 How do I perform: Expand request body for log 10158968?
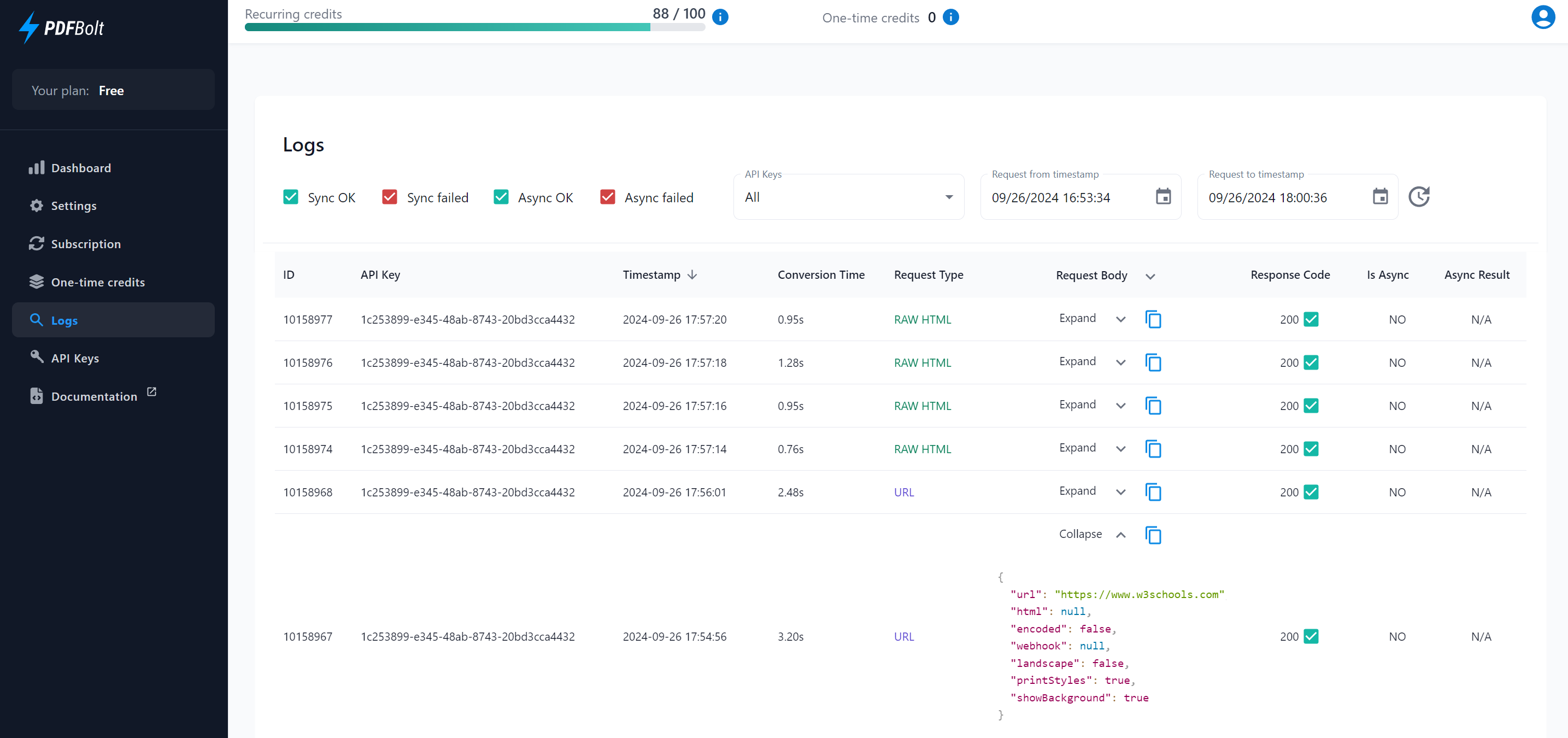pyautogui.click(x=1093, y=491)
